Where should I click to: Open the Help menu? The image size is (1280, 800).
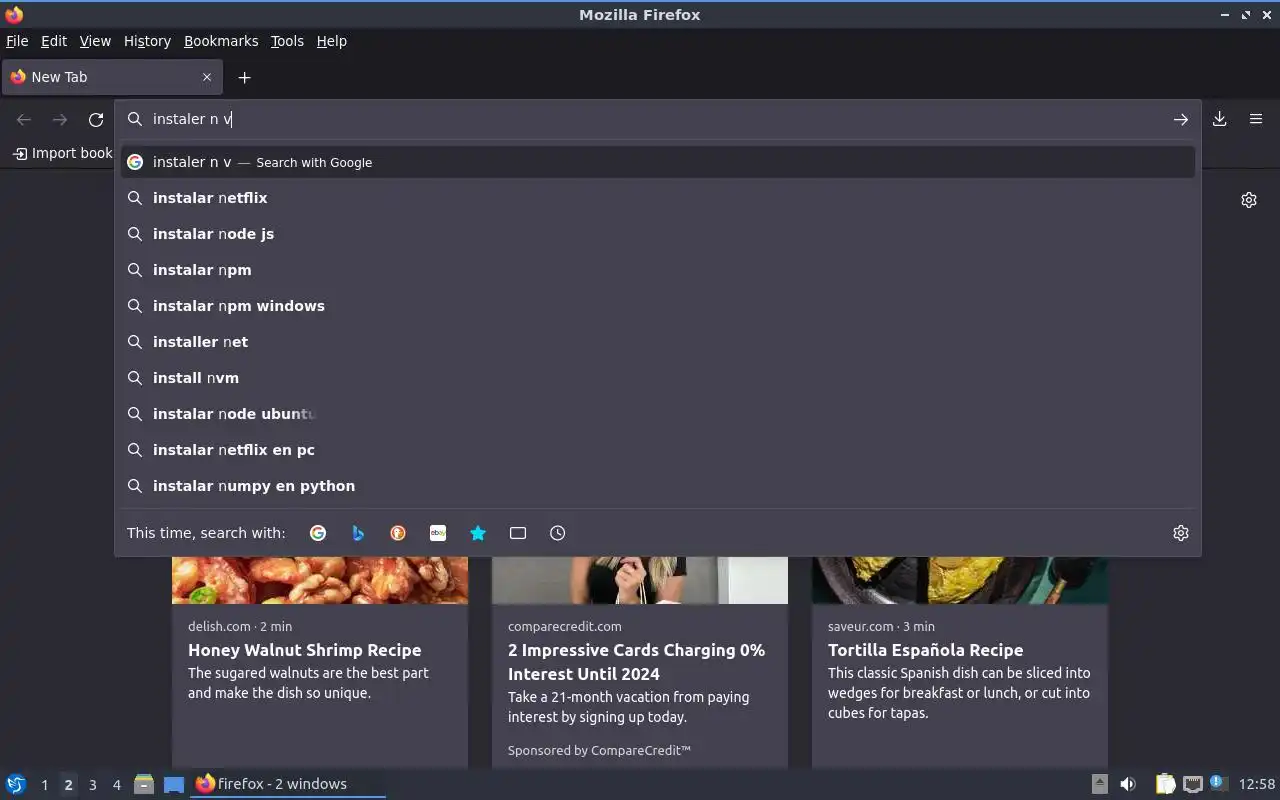(332, 41)
